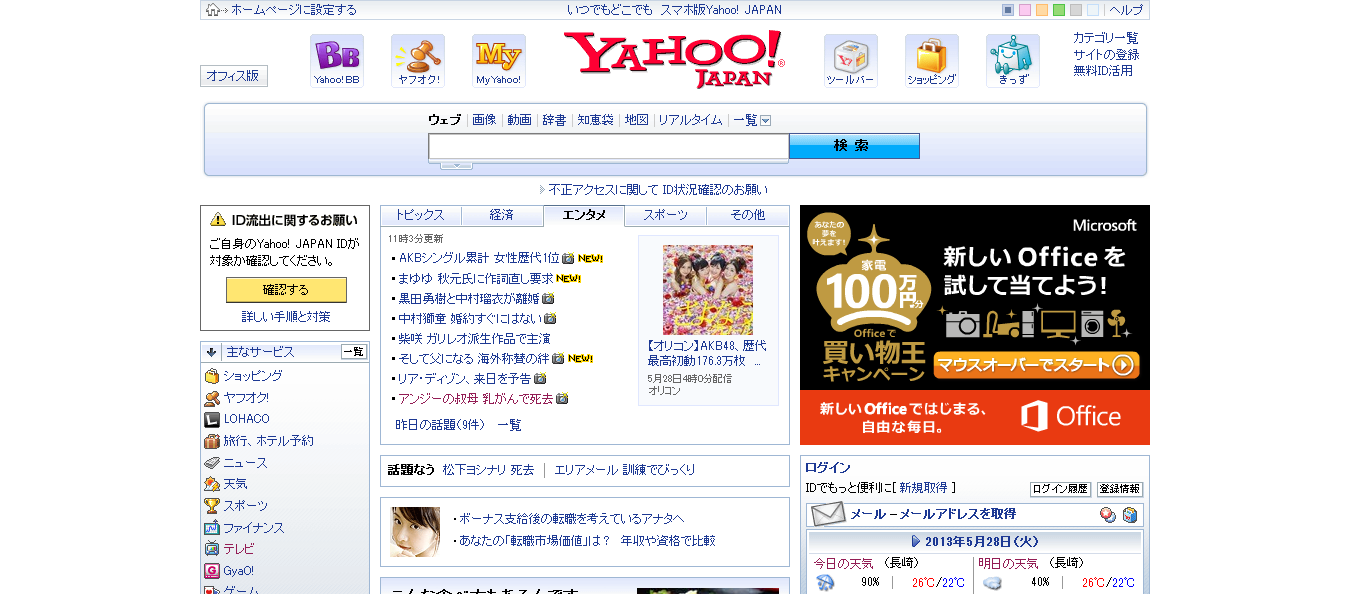The width and height of the screenshot is (1349, 594).
Task: Open the 一覧 search category dropdown arrow
Action: coord(766,121)
